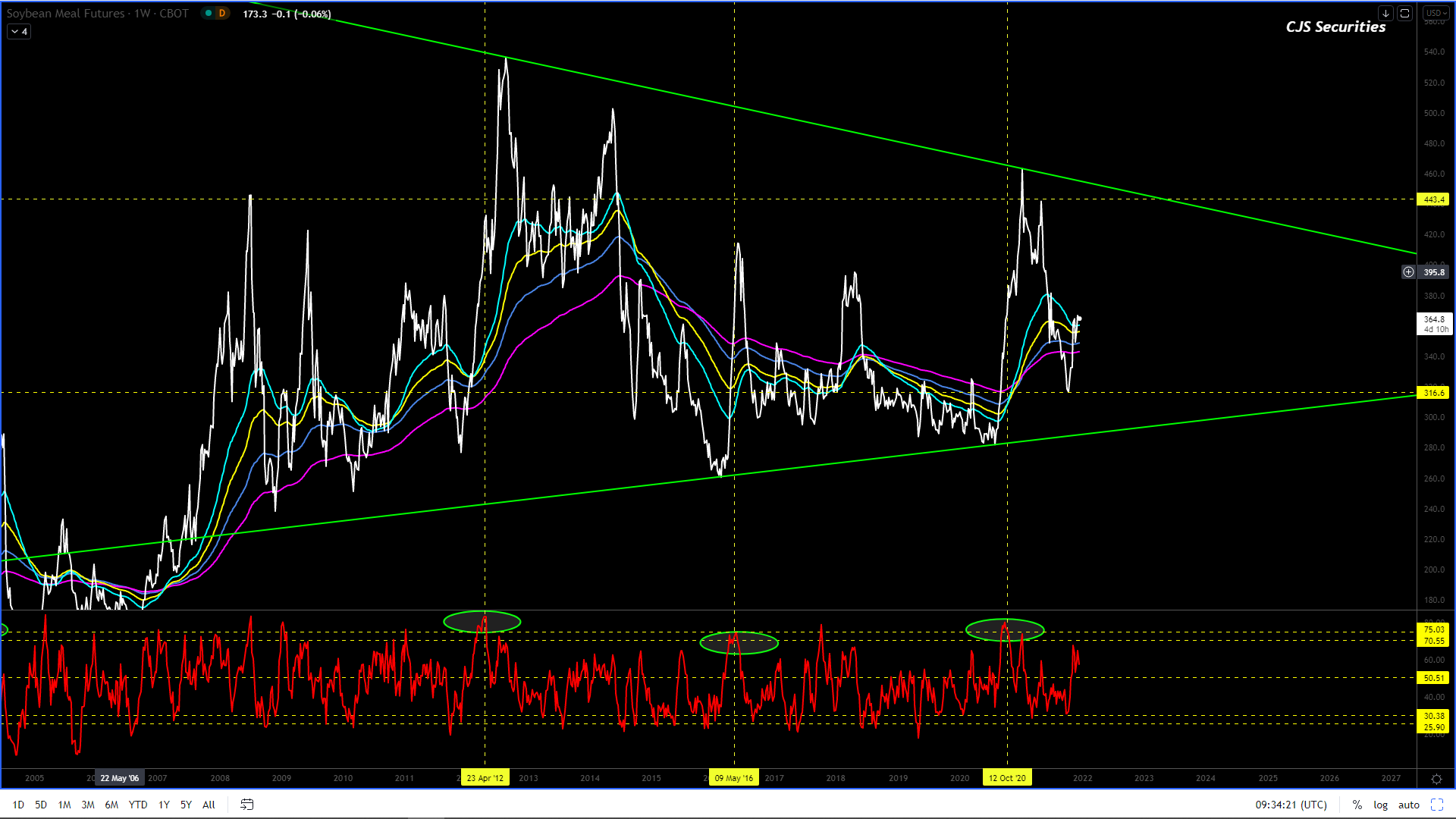Open the Go to date calendar icon
Image resolution: width=1456 pixels, height=819 pixels.
tap(247, 805)
